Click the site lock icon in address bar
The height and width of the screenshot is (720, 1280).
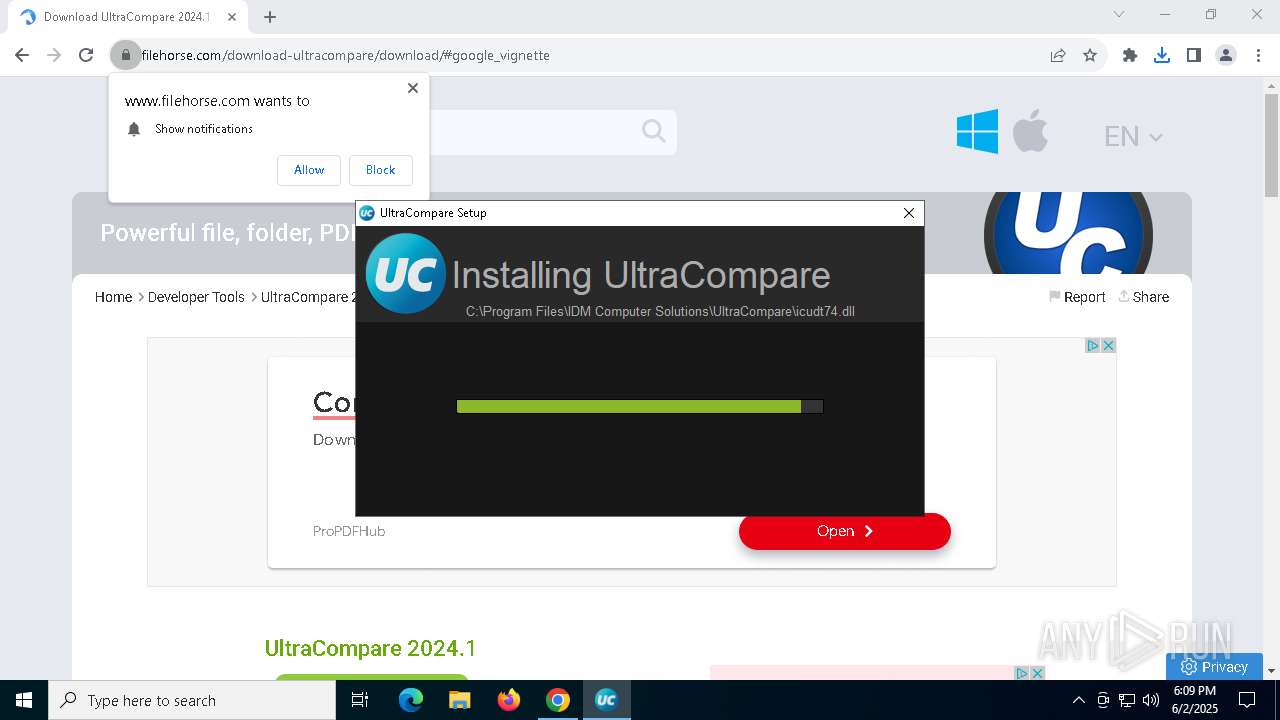(126, 55)
